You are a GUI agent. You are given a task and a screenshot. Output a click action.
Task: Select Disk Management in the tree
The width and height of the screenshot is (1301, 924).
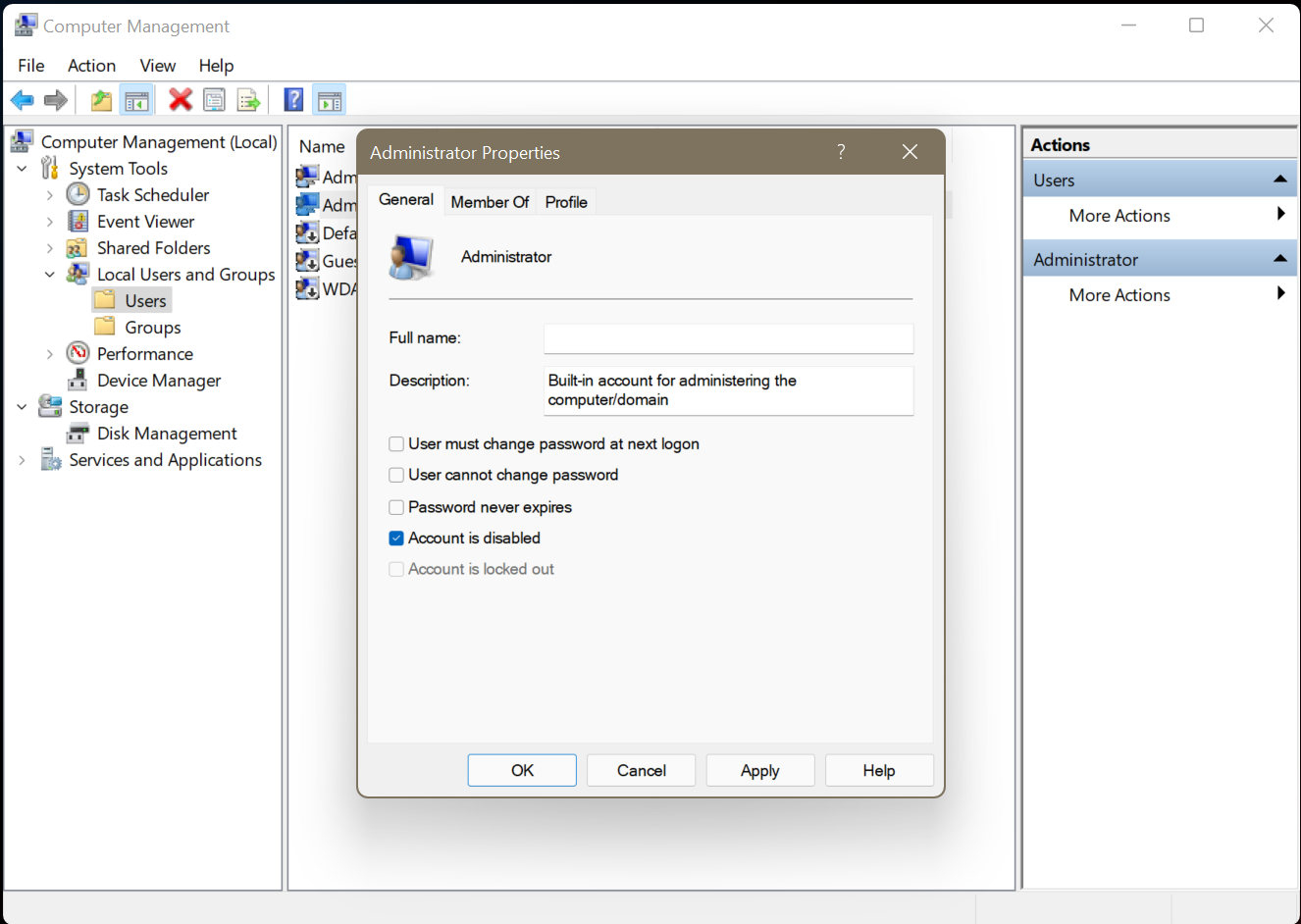tap(167, 433)
